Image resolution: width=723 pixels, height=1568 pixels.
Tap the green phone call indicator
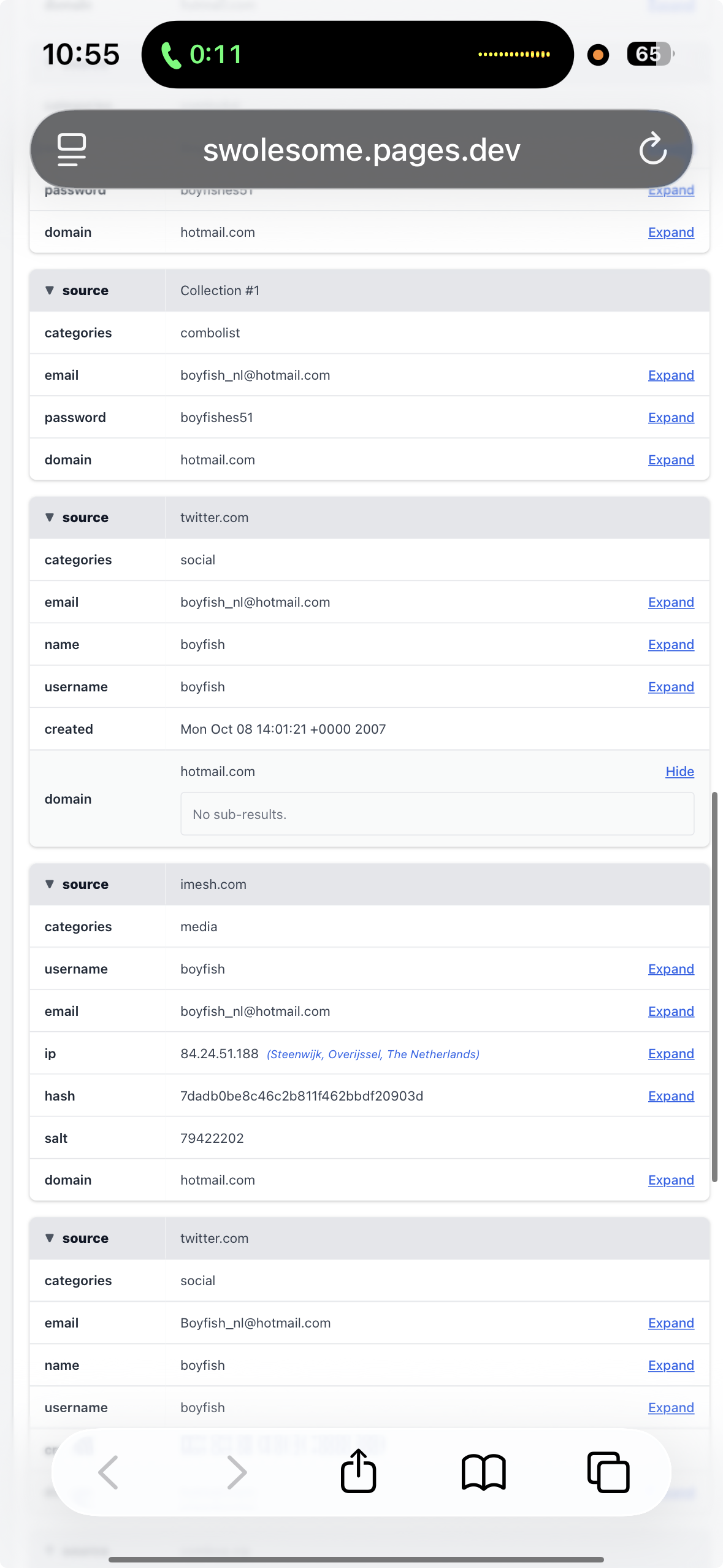pos(201,55)
